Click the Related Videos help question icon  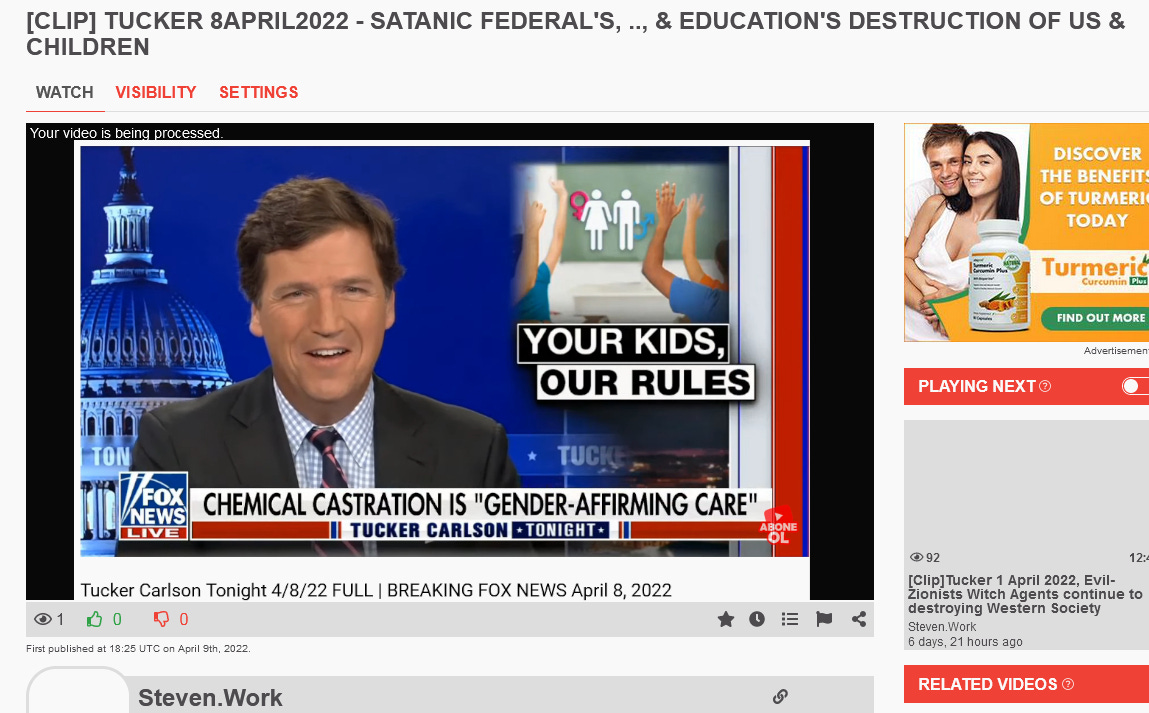tap(1068, 684)
